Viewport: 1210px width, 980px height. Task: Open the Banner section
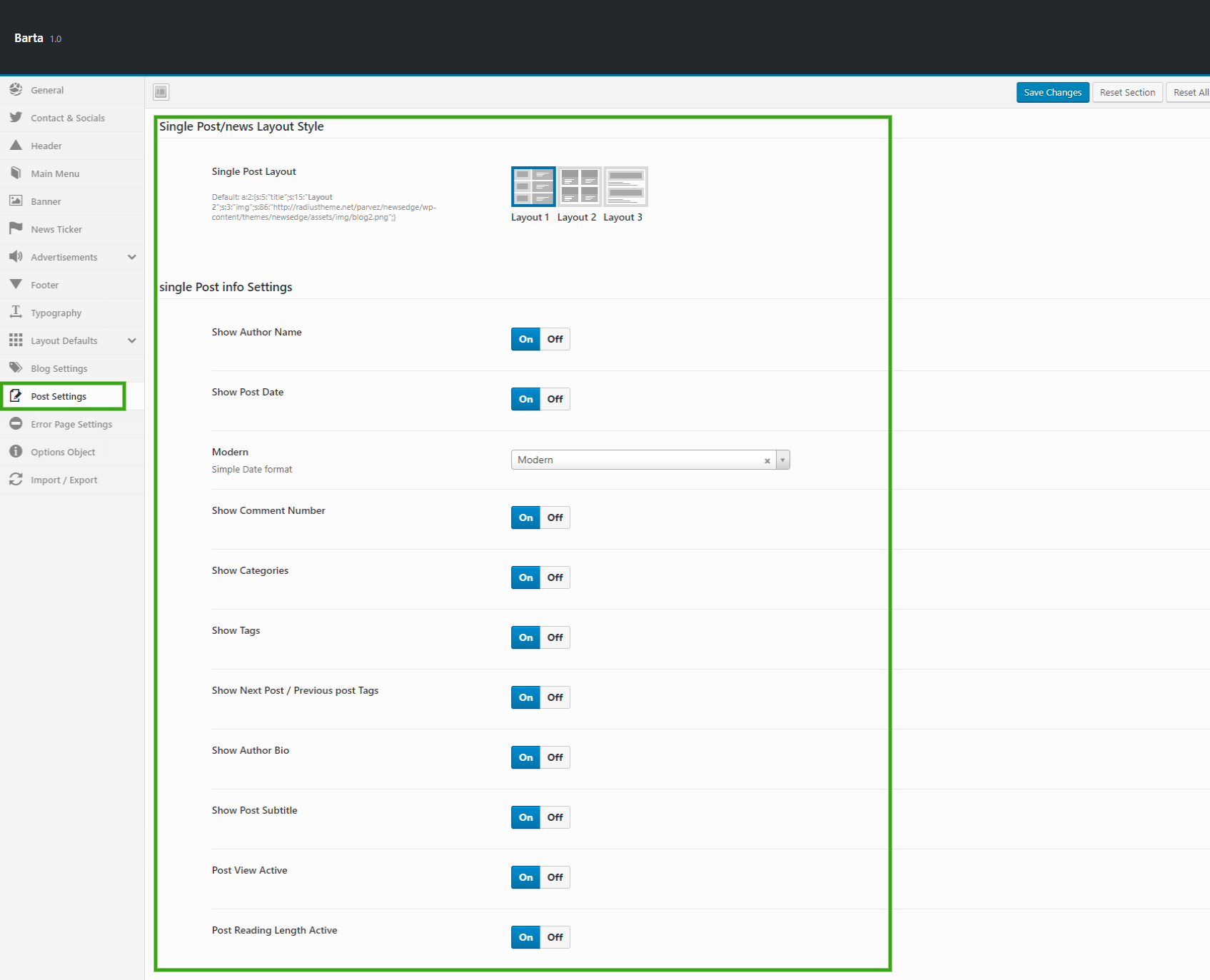(x=72, y=201)
